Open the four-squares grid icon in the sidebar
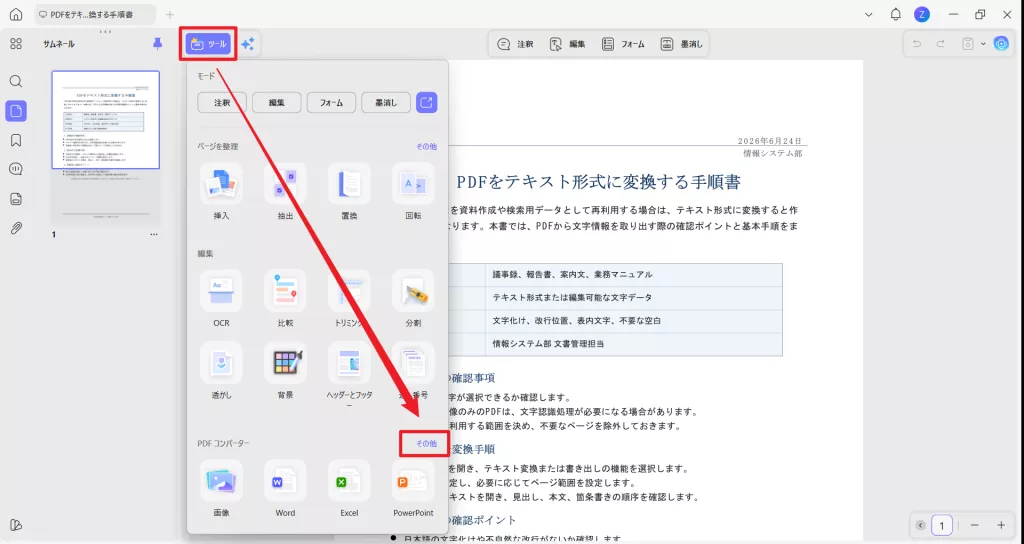The image size is (1024, 544). [x=16, y=44]
